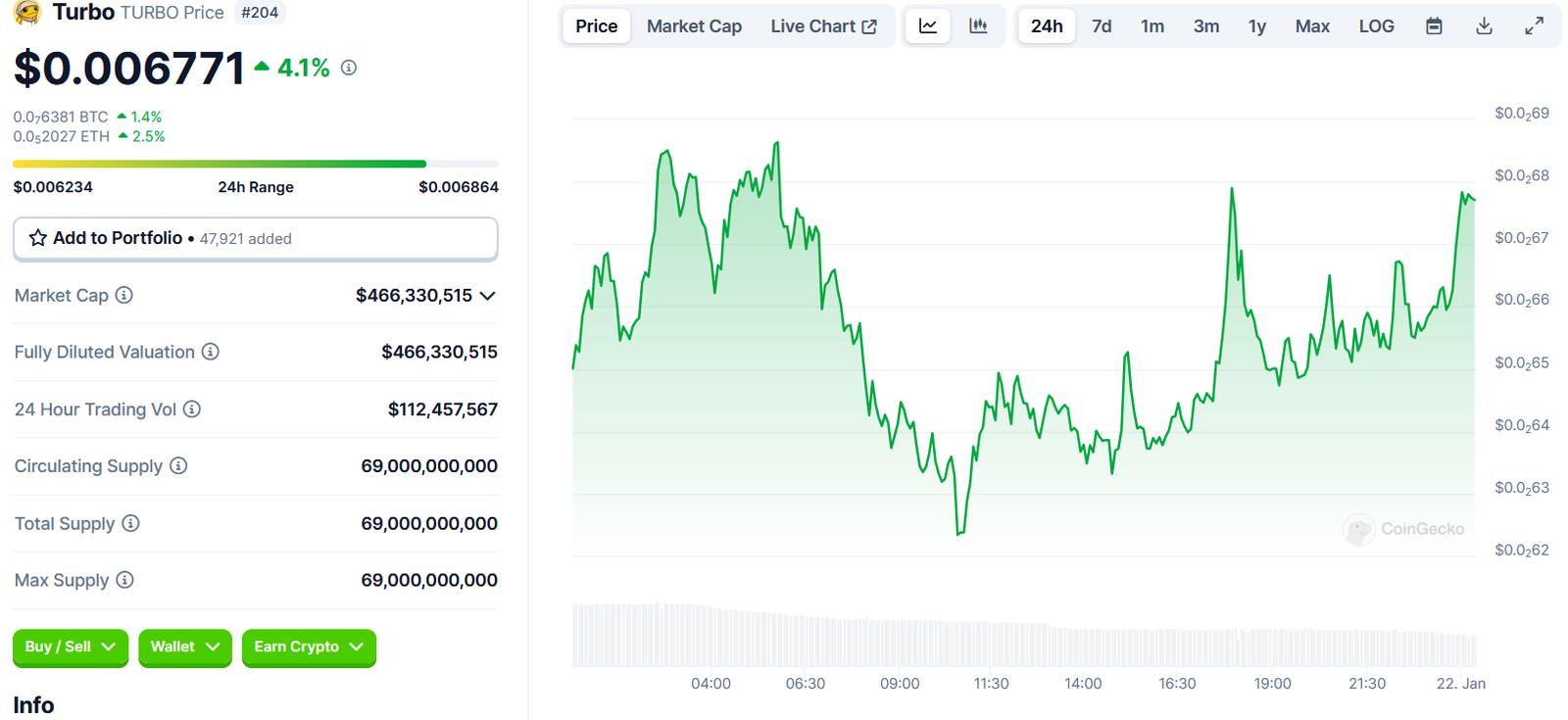Expand chart to fullscreen
The width and height of the screenshot is (1568, 720).
1535,26
